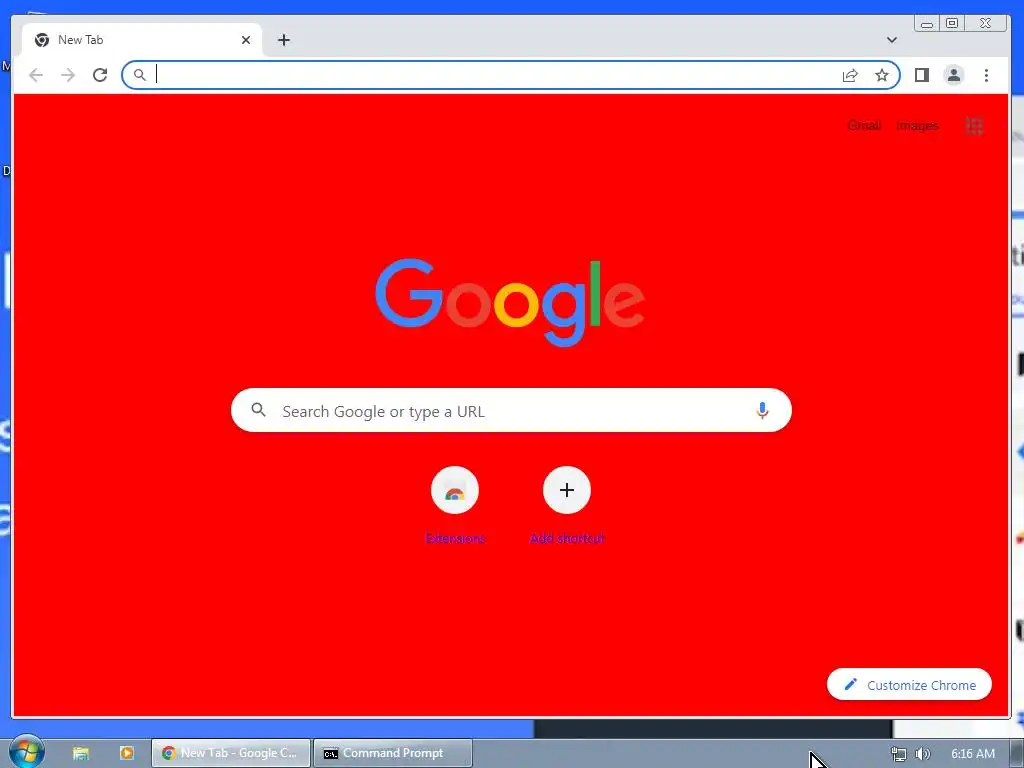Screen dimensions: 1024x768
Task: Click the search icon in address bar
Action: 140,75
